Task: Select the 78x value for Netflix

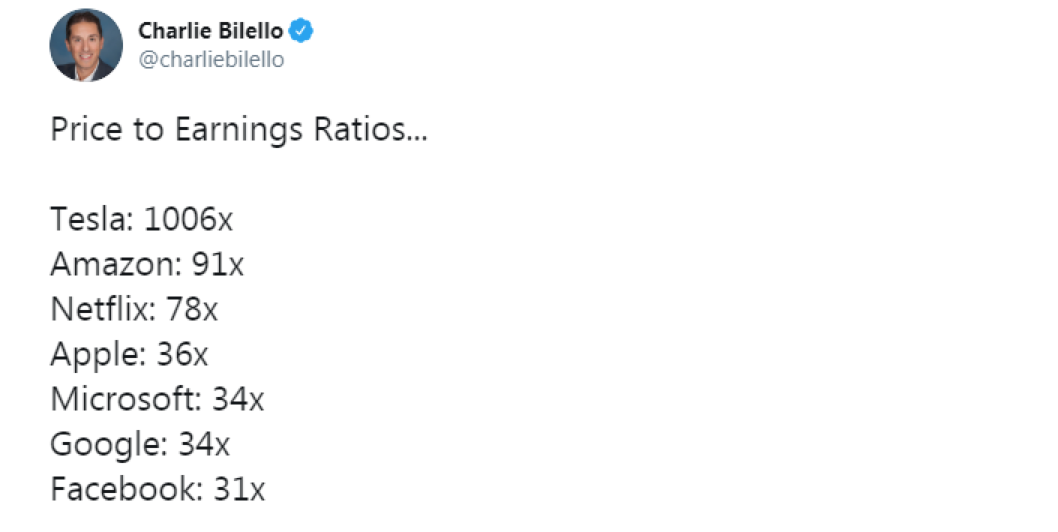Action: point(192,309)
